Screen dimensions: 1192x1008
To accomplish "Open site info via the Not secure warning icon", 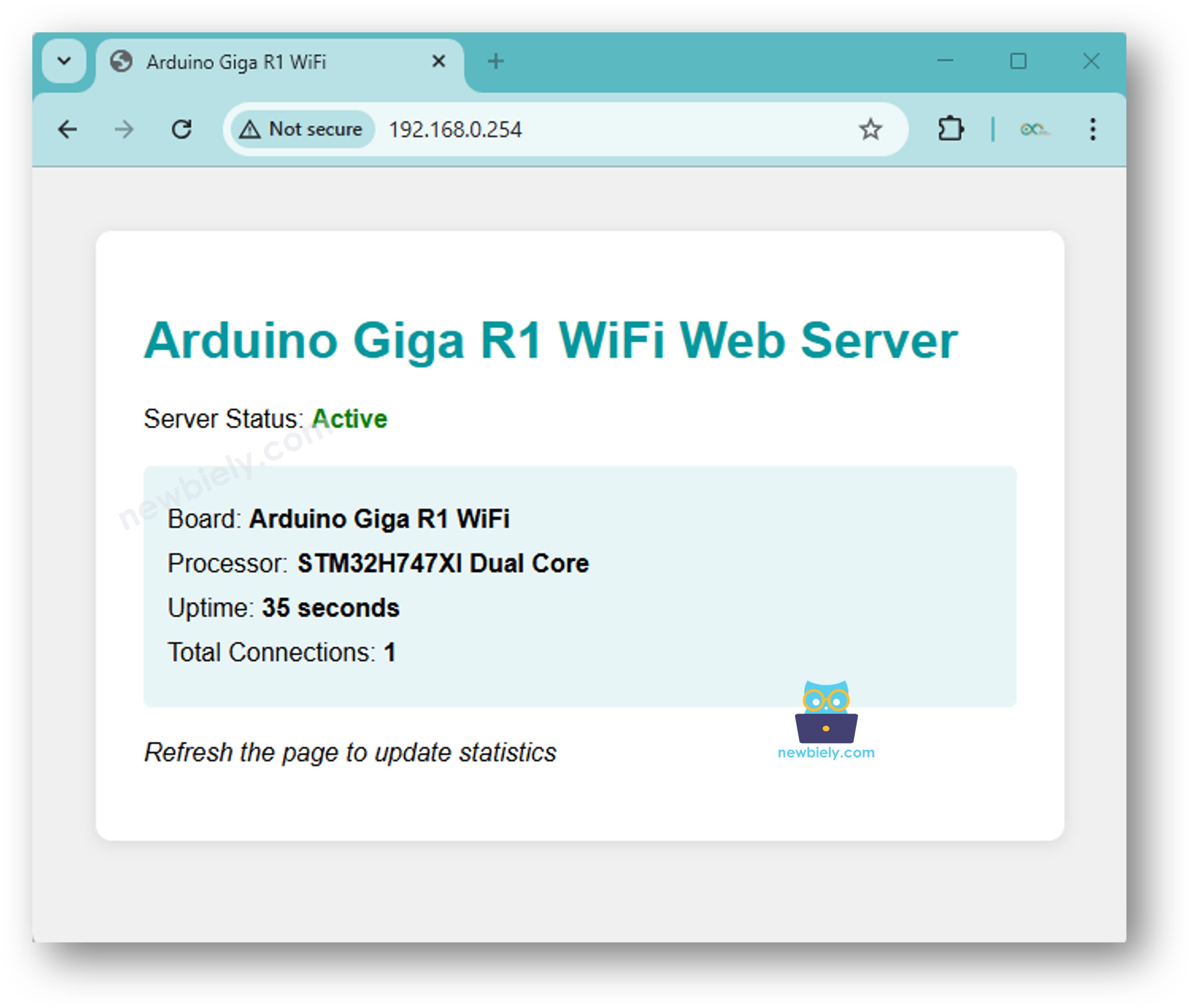I will click(252, 129).
